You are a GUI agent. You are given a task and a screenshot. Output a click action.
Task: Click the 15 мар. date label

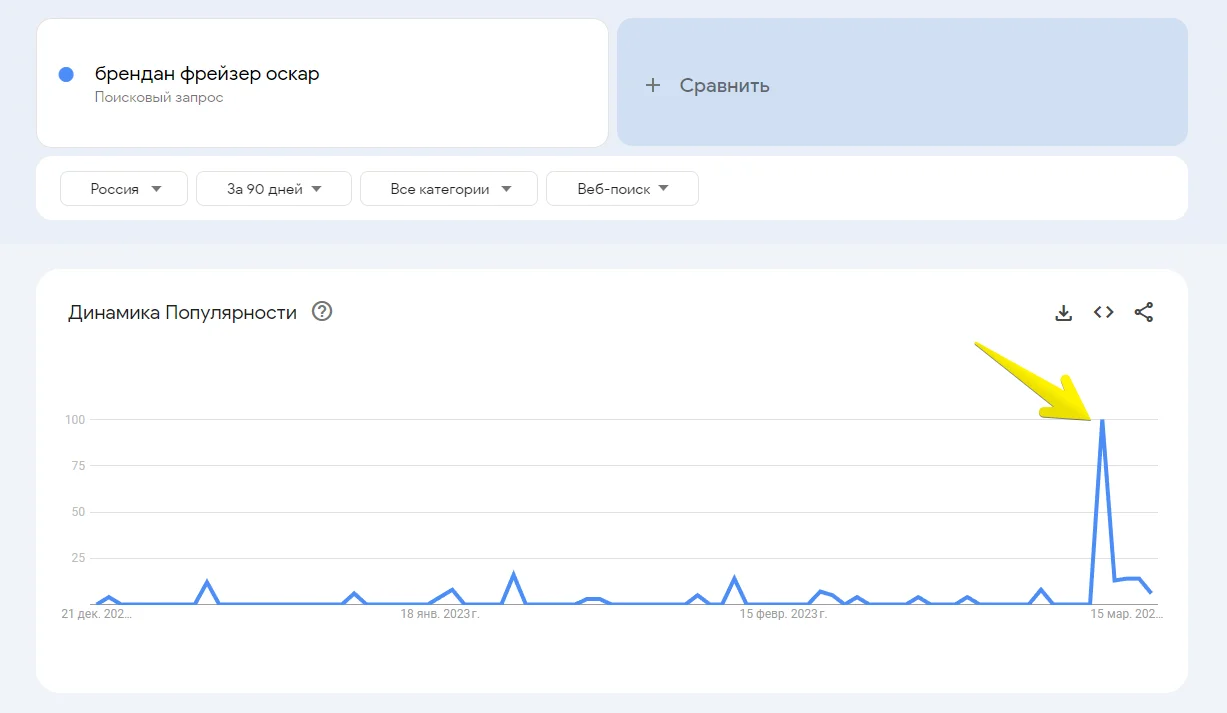tap(1126, 614)
